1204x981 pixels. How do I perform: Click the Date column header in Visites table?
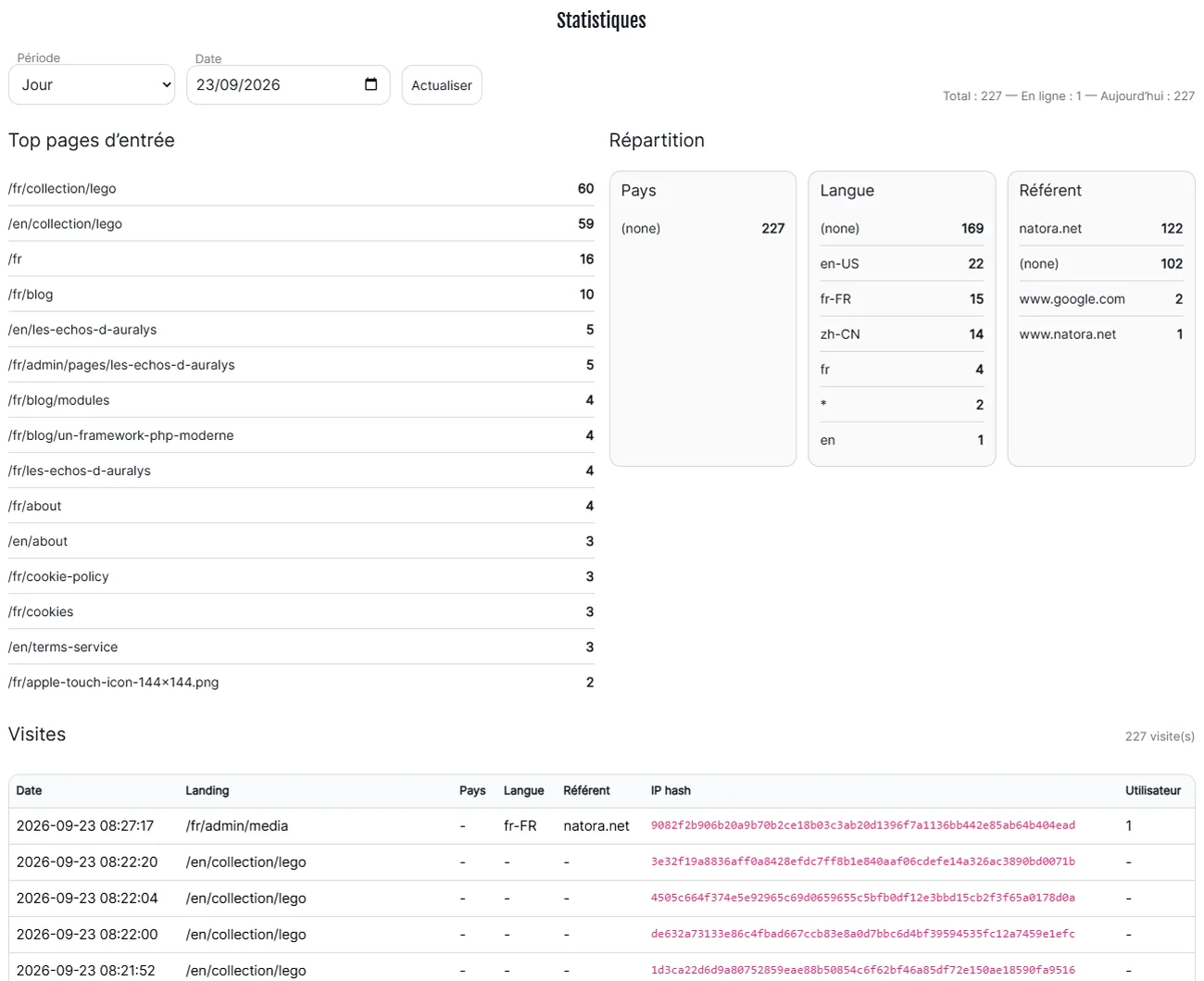tap(29, 790)
